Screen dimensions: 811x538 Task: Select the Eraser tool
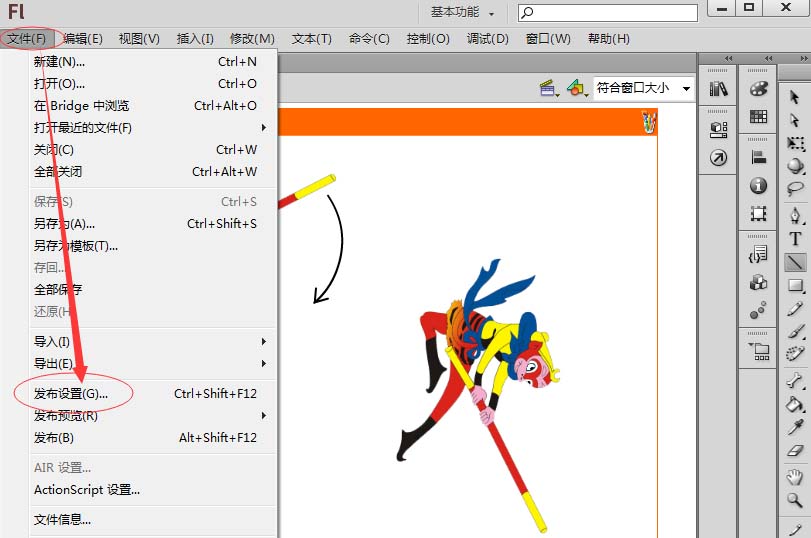click(x=795, y=451)
